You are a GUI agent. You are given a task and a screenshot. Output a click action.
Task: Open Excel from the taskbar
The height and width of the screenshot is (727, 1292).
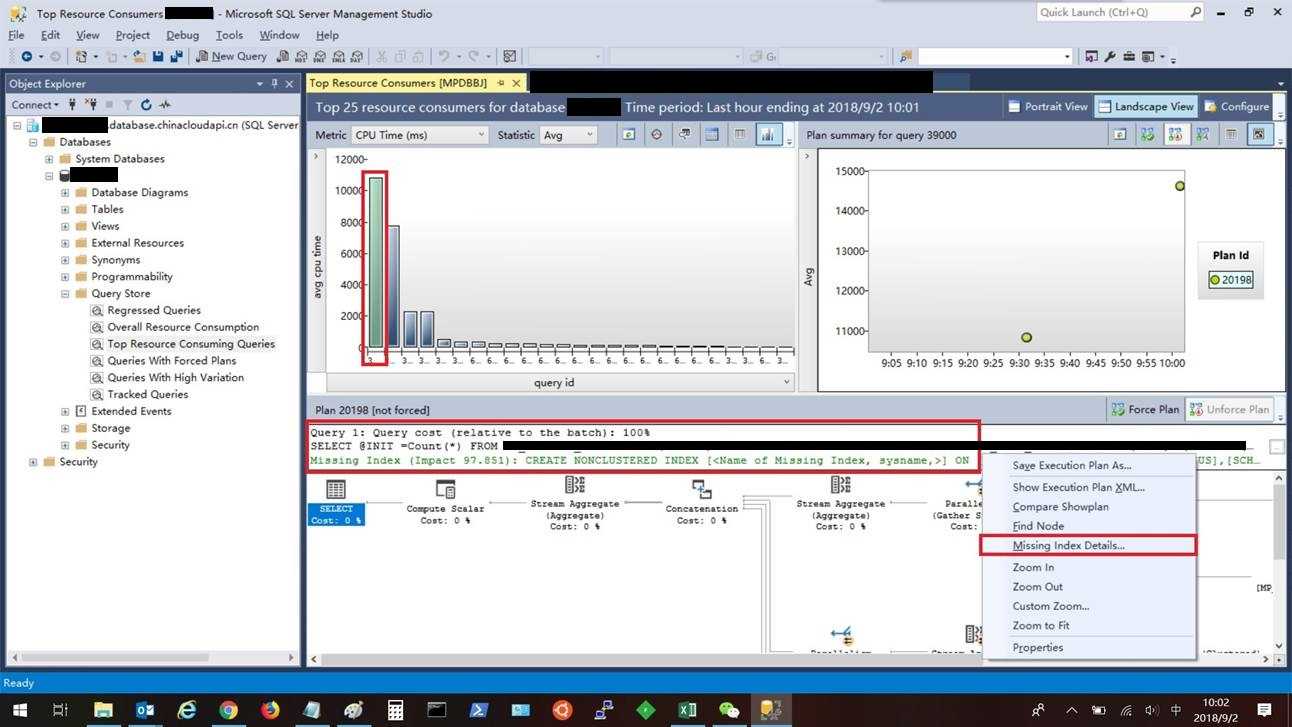687,711
